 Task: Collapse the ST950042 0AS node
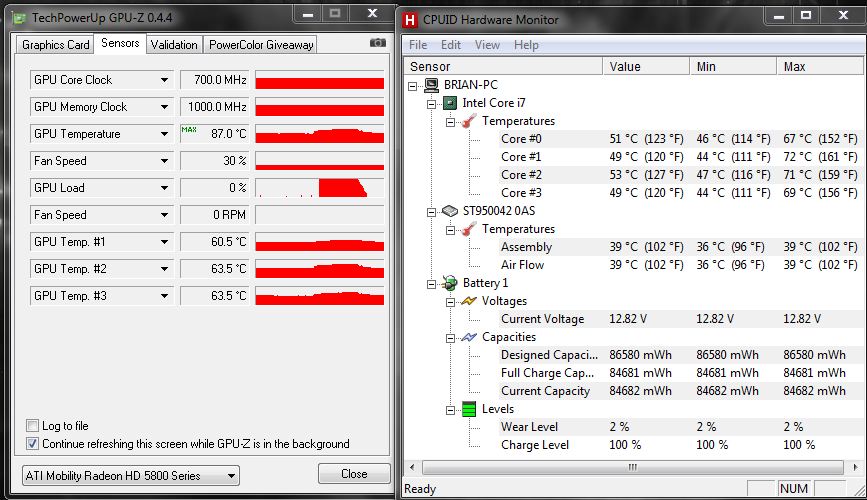(431, 212)
